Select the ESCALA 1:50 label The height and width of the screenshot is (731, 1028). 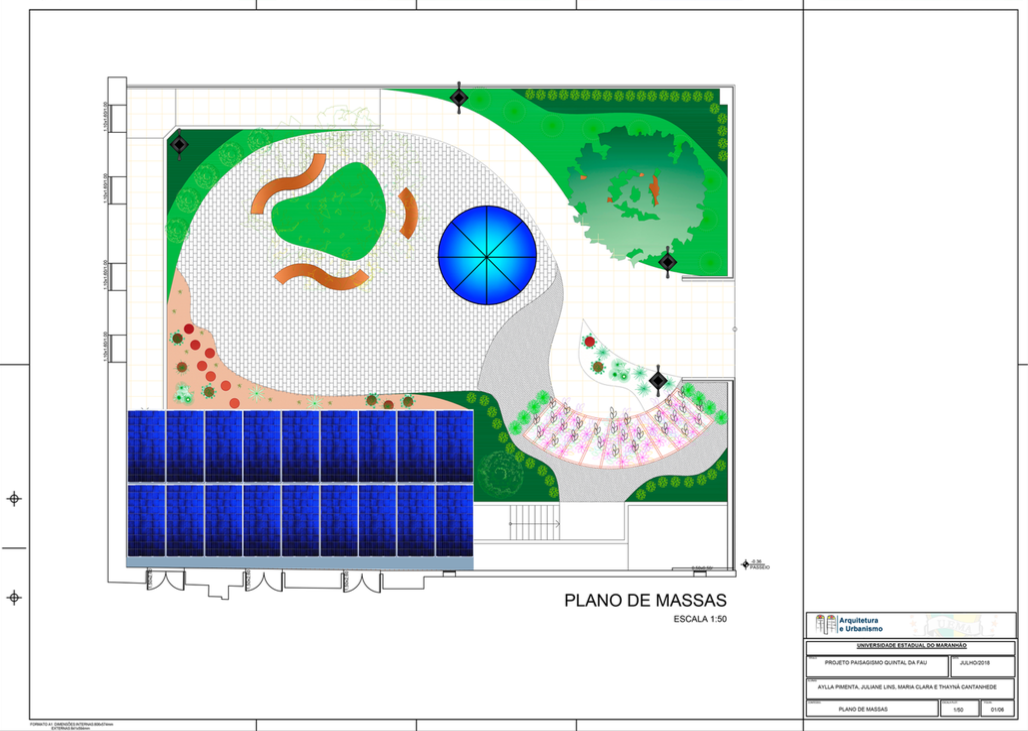[700, 619]
